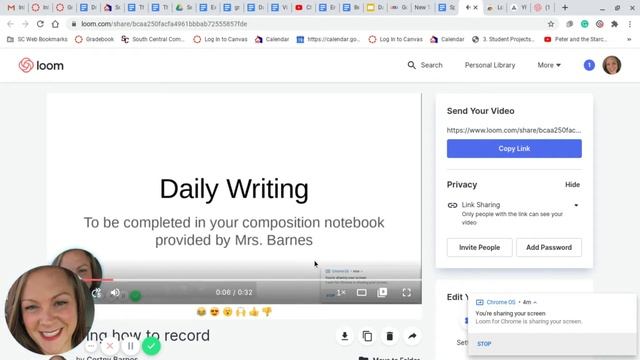Open Move to Folder
This screenshot has height=360, width=640.
[390, 358]
